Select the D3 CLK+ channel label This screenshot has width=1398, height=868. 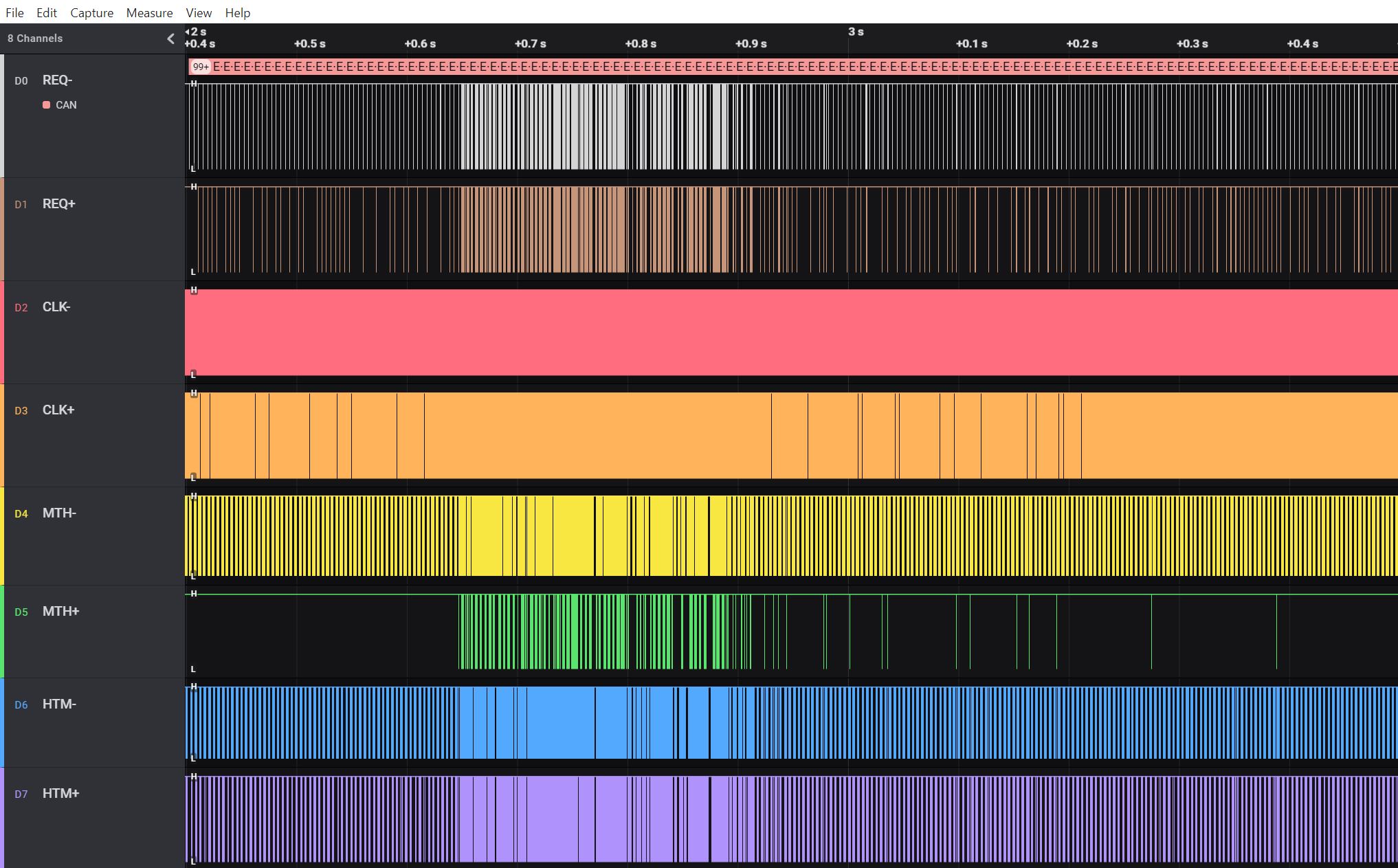(x=58, y=410)
